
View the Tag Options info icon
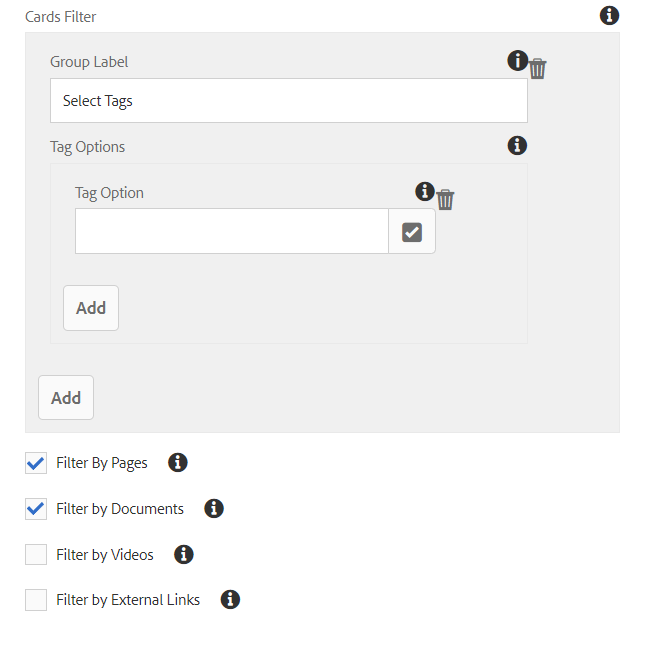517,146
